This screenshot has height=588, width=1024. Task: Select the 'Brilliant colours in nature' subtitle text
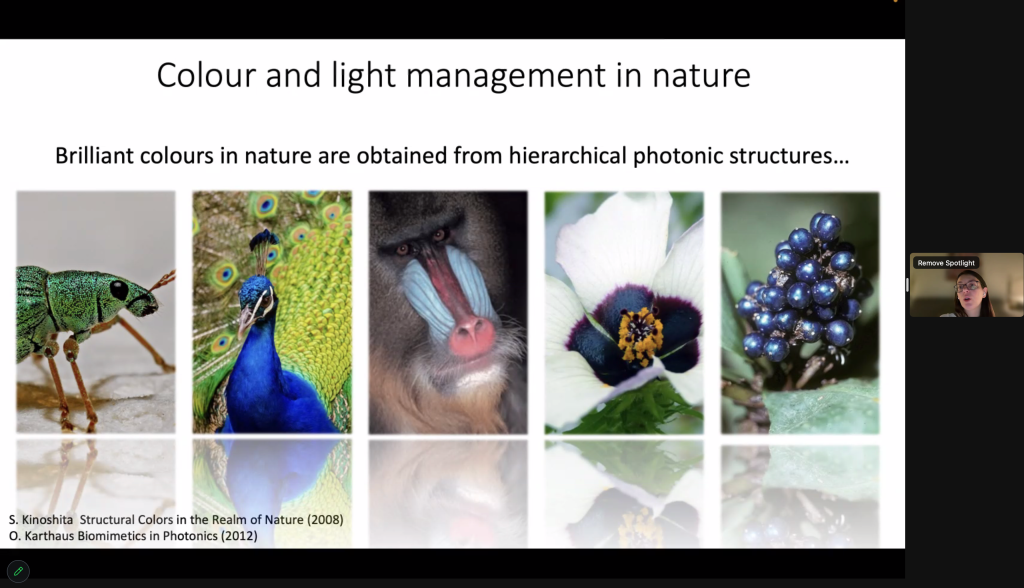[x=452, y=156]
